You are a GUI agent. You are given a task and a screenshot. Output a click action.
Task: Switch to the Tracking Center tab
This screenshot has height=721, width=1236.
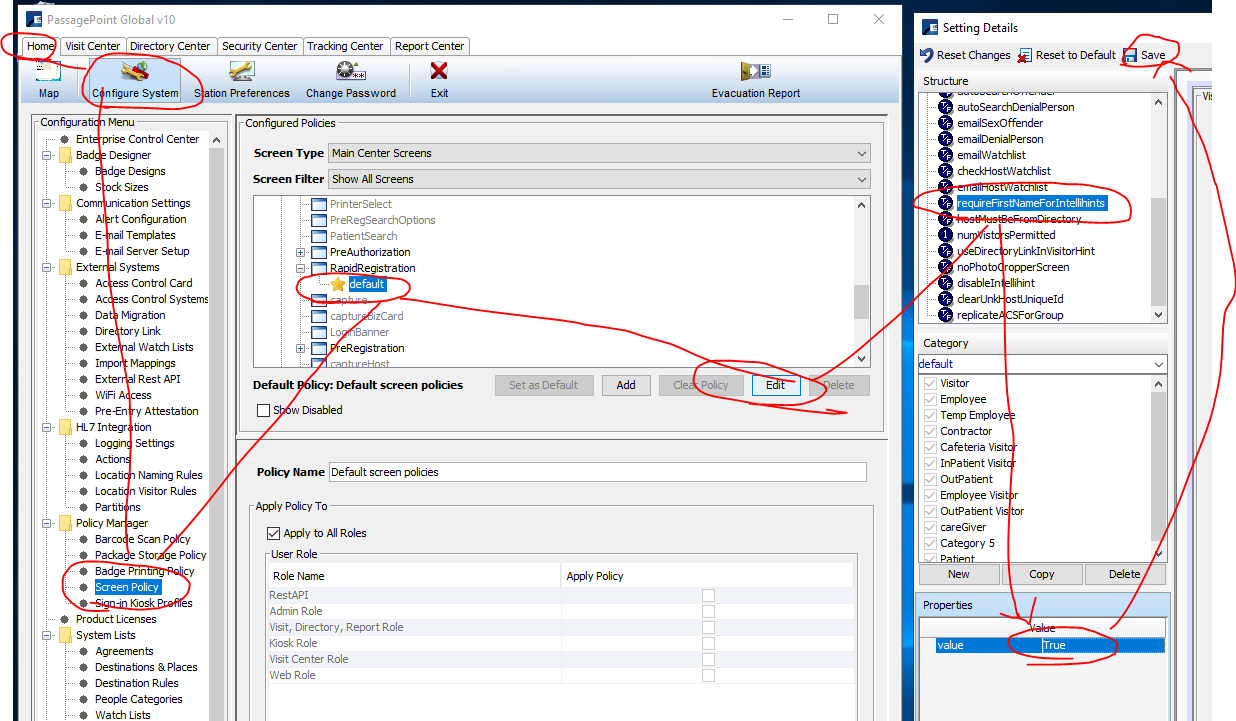345,46
